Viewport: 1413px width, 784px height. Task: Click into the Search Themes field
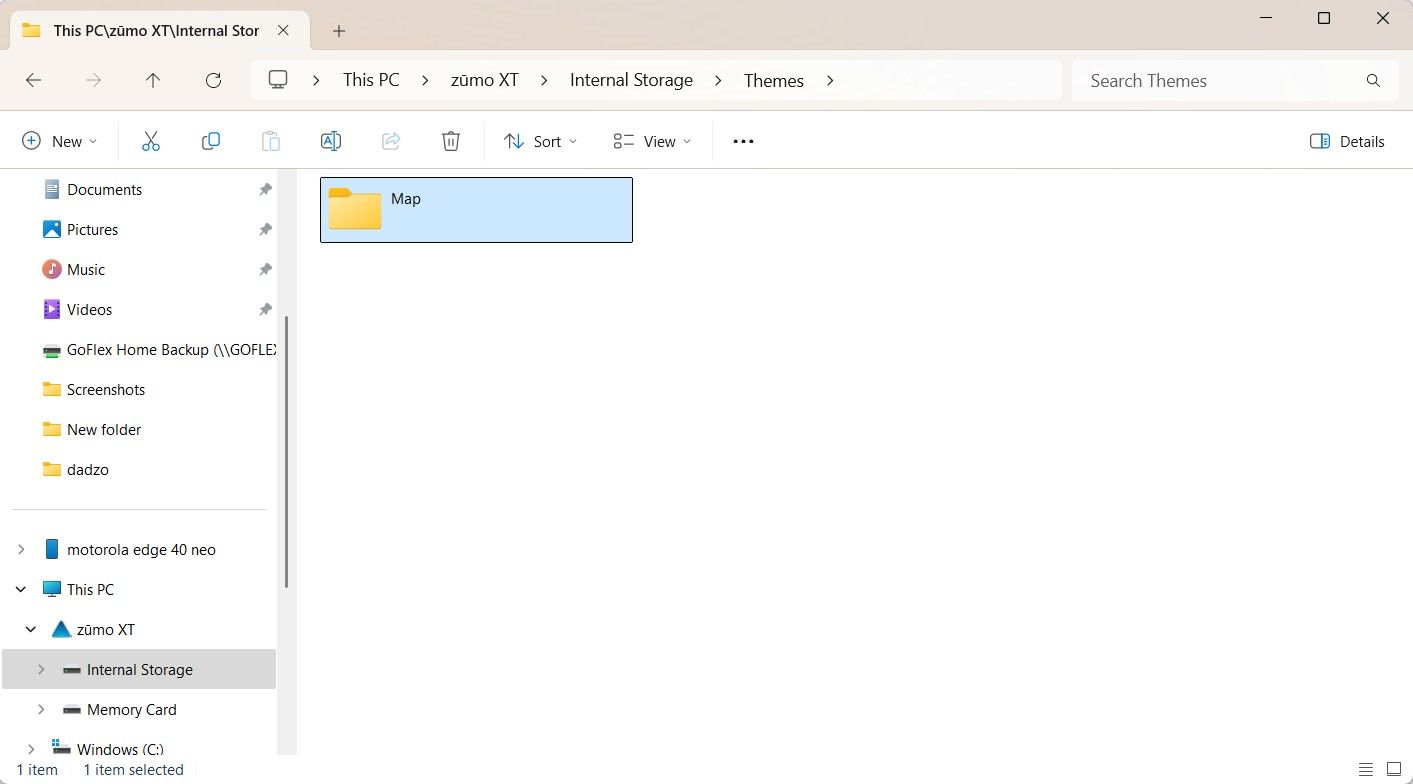pyautogui.click(x=1222, y=81)
